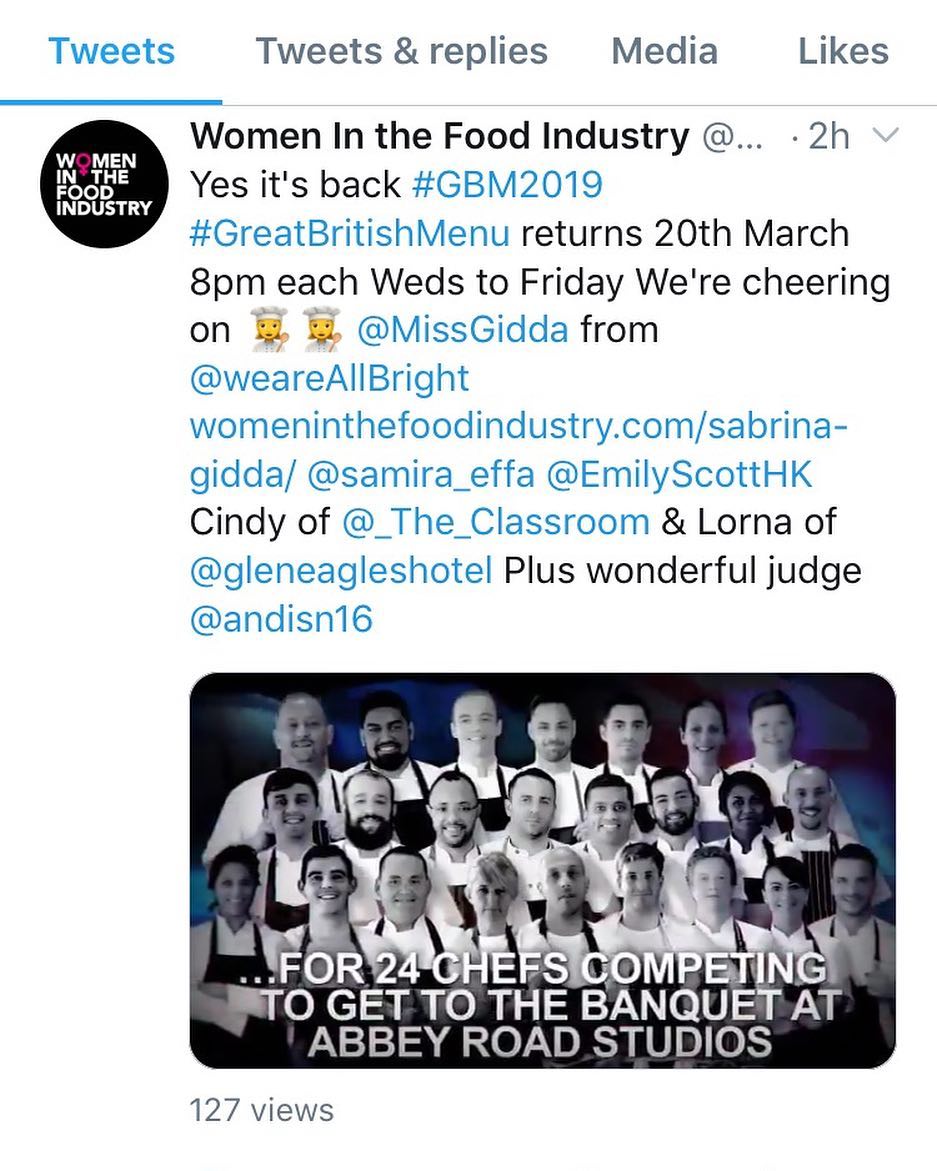Tap the @samira_effa mention

[421, 474]
